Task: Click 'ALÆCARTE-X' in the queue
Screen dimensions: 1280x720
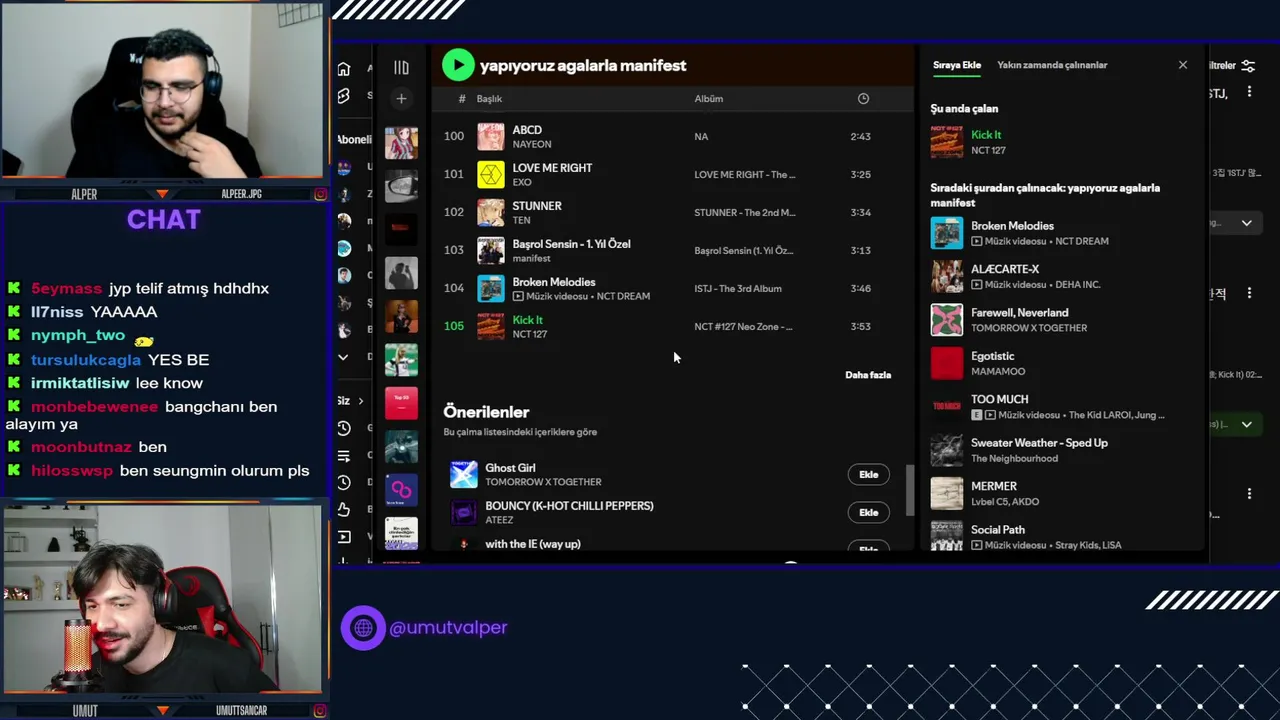Action: (x=1005, y=269)
